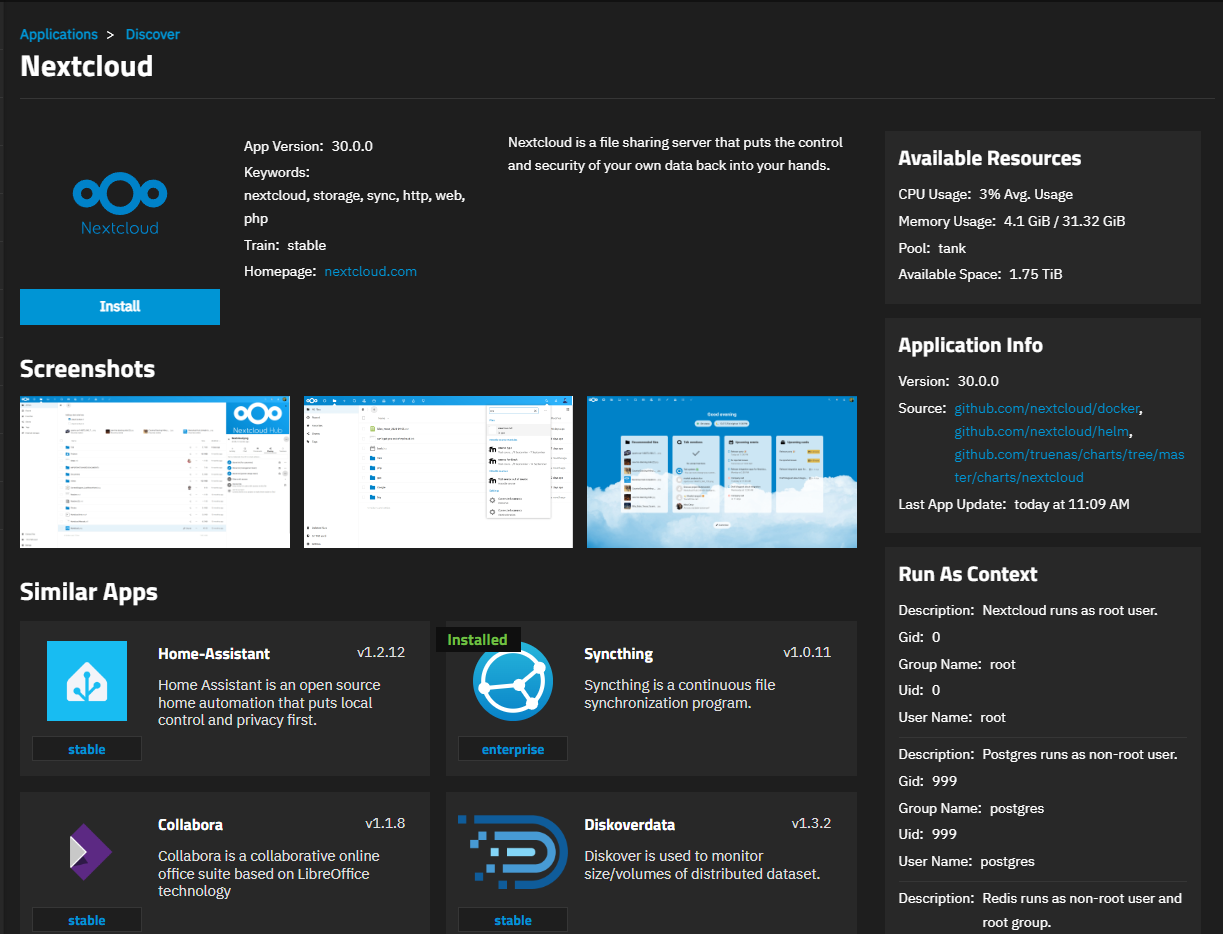
Task: Click the Run As Context heading
Action: tap(968, 574)
